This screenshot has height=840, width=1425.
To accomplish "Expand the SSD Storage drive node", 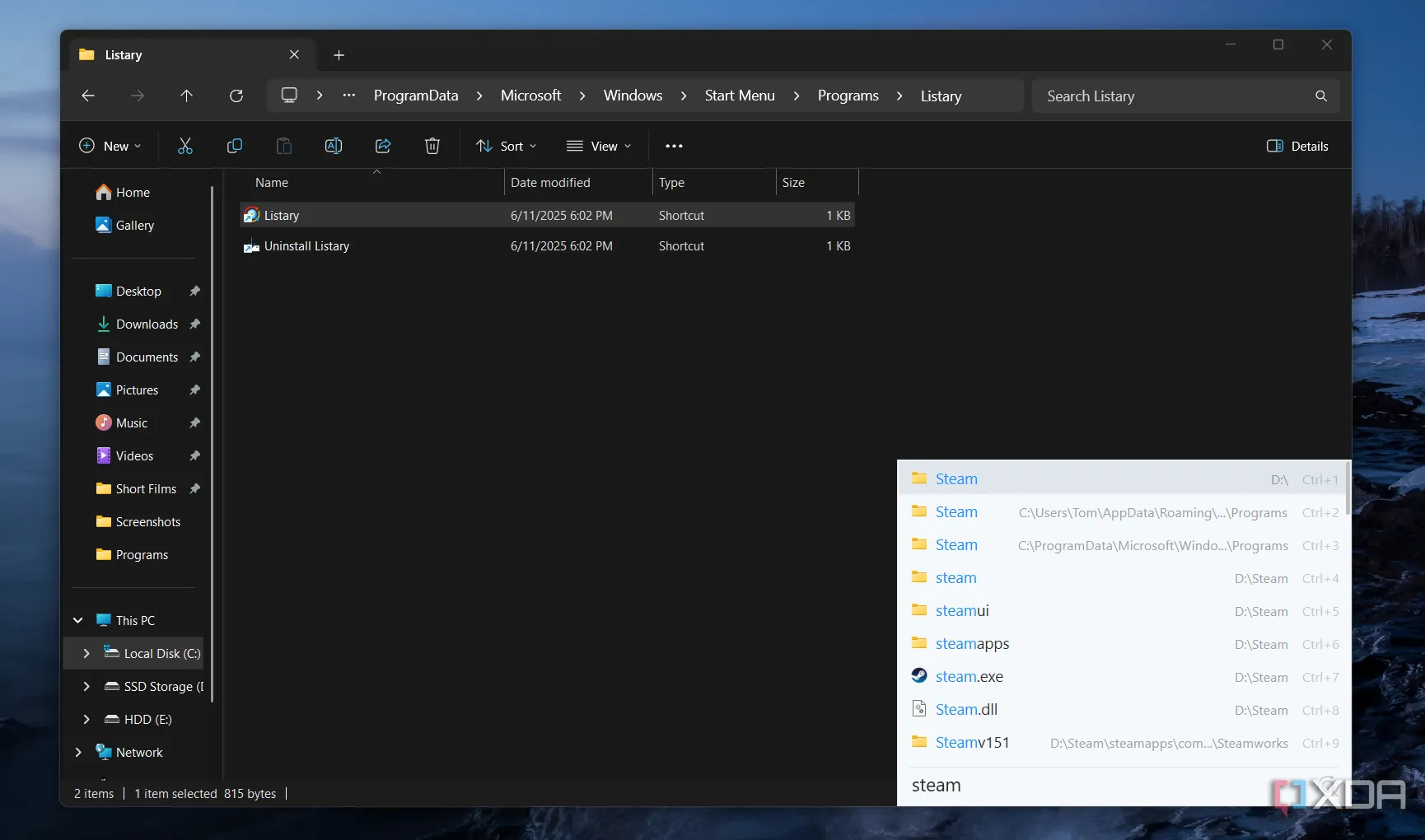I will [86, 686].
